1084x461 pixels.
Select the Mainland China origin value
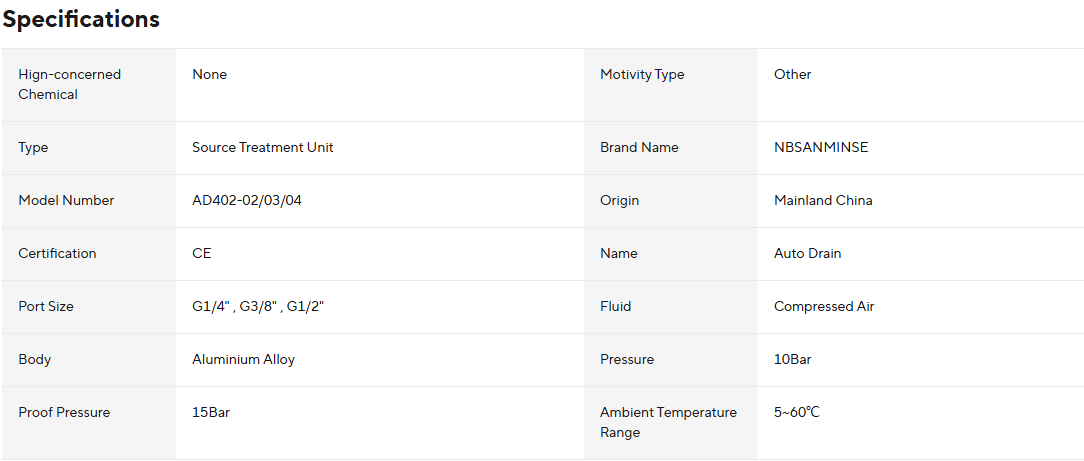coord(822,200)
